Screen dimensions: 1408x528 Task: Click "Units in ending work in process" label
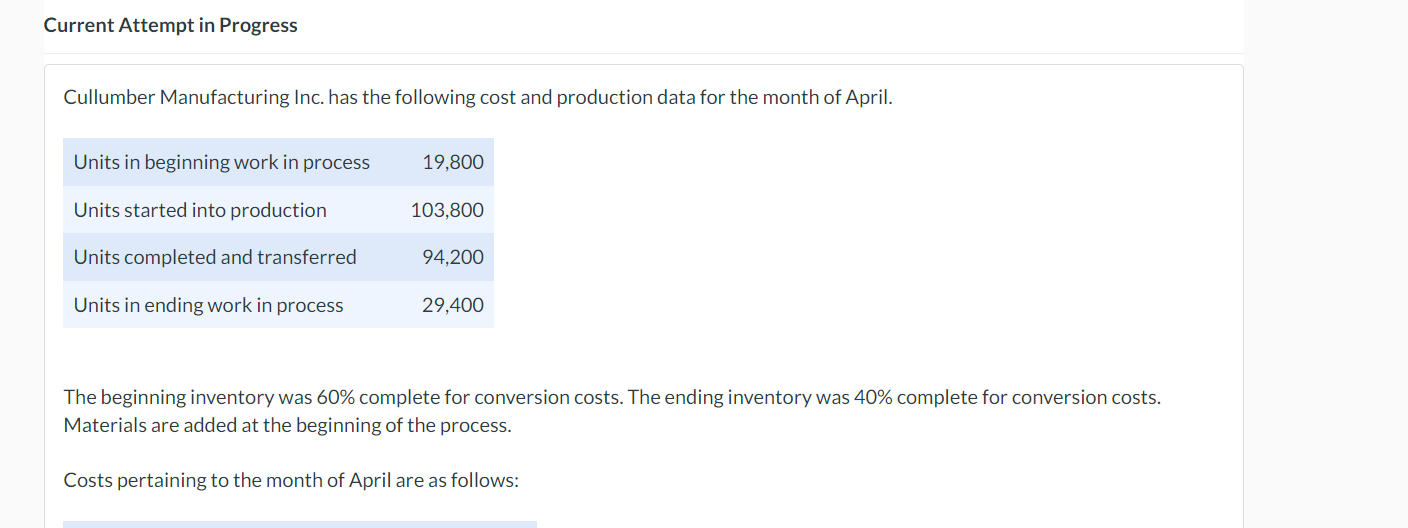[x=208, y=305]
